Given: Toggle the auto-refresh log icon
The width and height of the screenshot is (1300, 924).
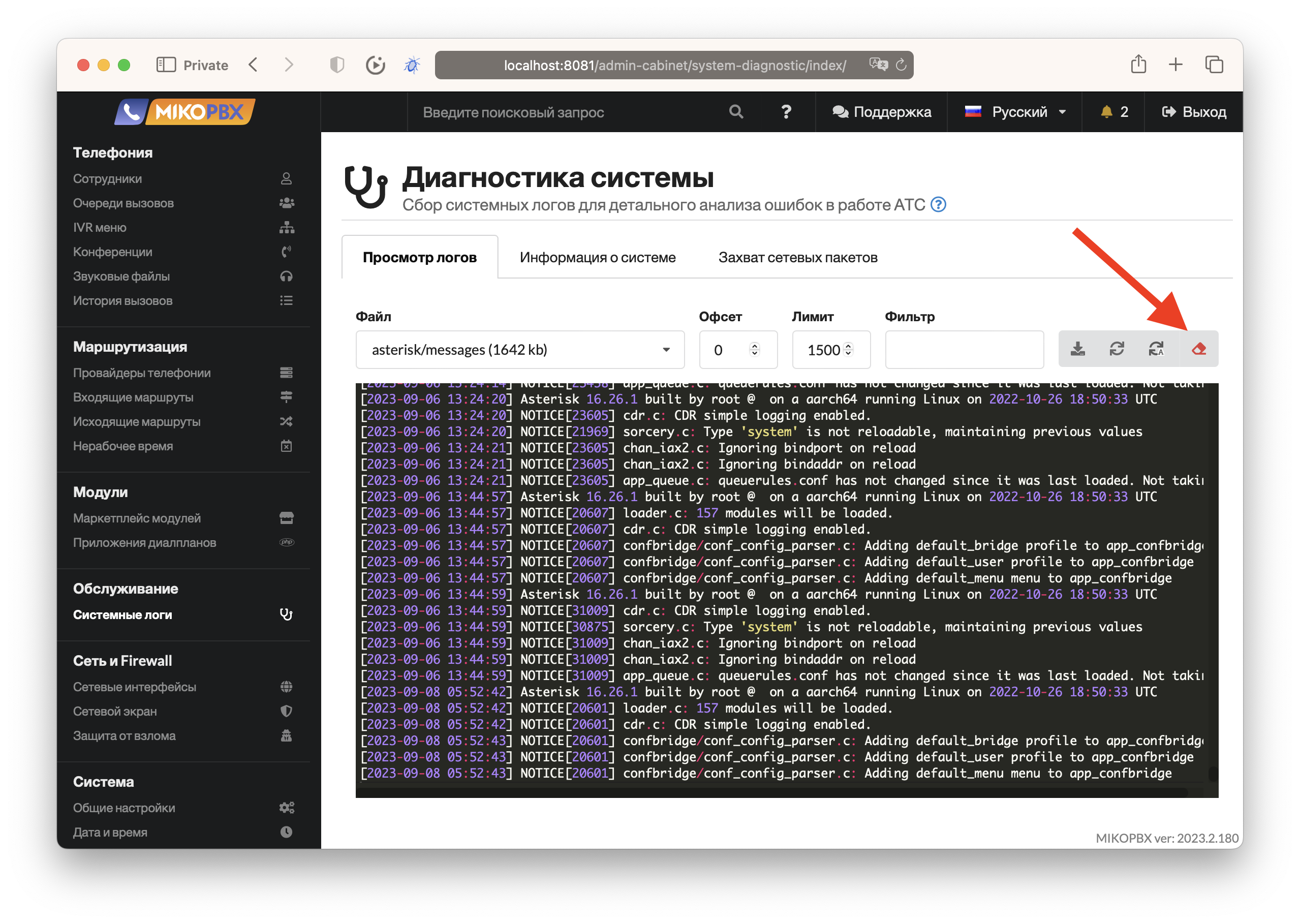Looking at the screenshot, I should point(1156,349).
